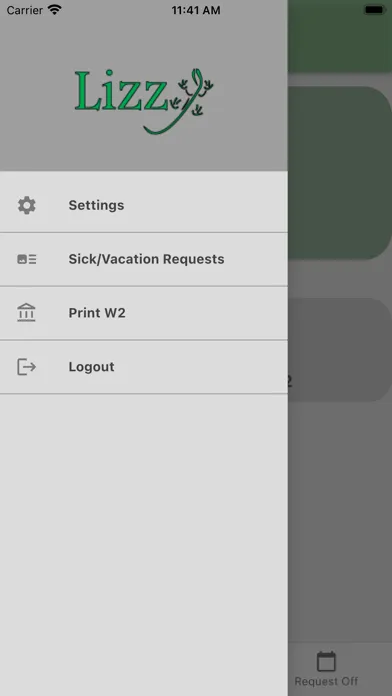Viewport: 392px width, 696px height.
Task: Tap the Carrier text in the status bar
Action: (x=24, y=10)
